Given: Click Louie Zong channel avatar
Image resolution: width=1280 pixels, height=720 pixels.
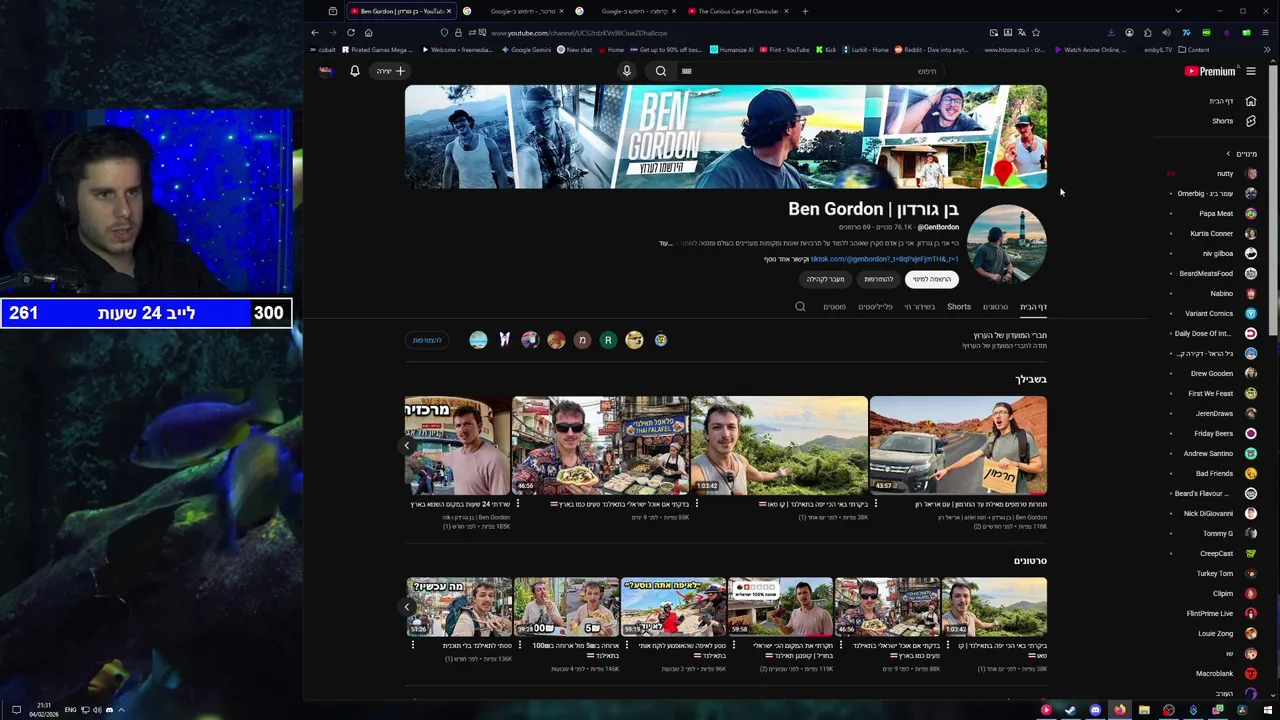Looking at the screenshot, I should coord(1251,633).
